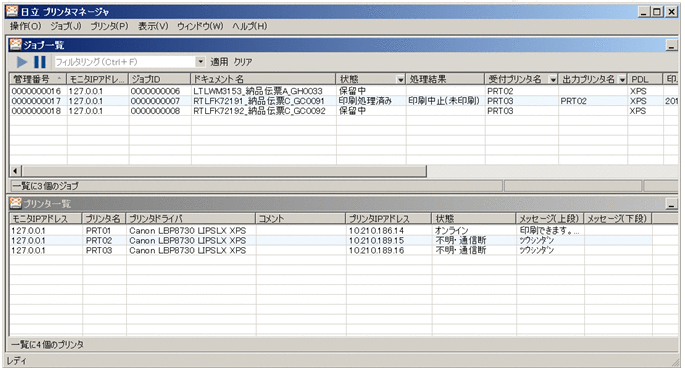Maximize the main window
The width and height of the screenshot is (685, 372).
657,12
